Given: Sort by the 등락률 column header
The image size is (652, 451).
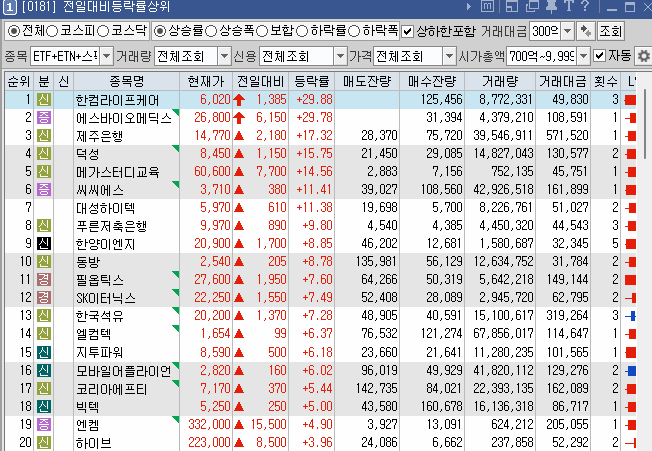Looking at the screenshot, I should pos(311,81).
